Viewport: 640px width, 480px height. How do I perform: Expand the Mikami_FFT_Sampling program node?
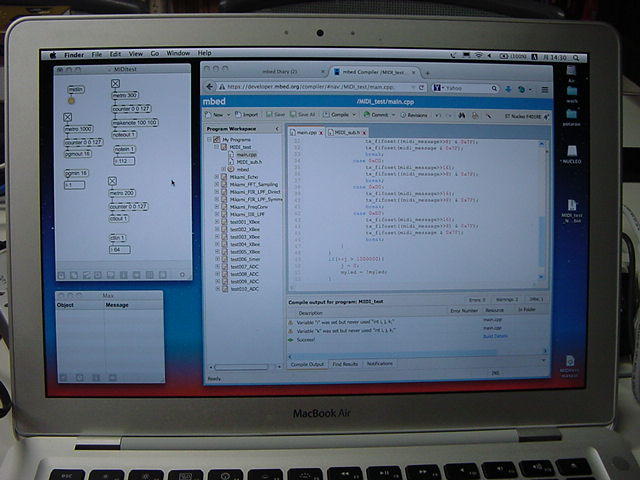(217, 184)
